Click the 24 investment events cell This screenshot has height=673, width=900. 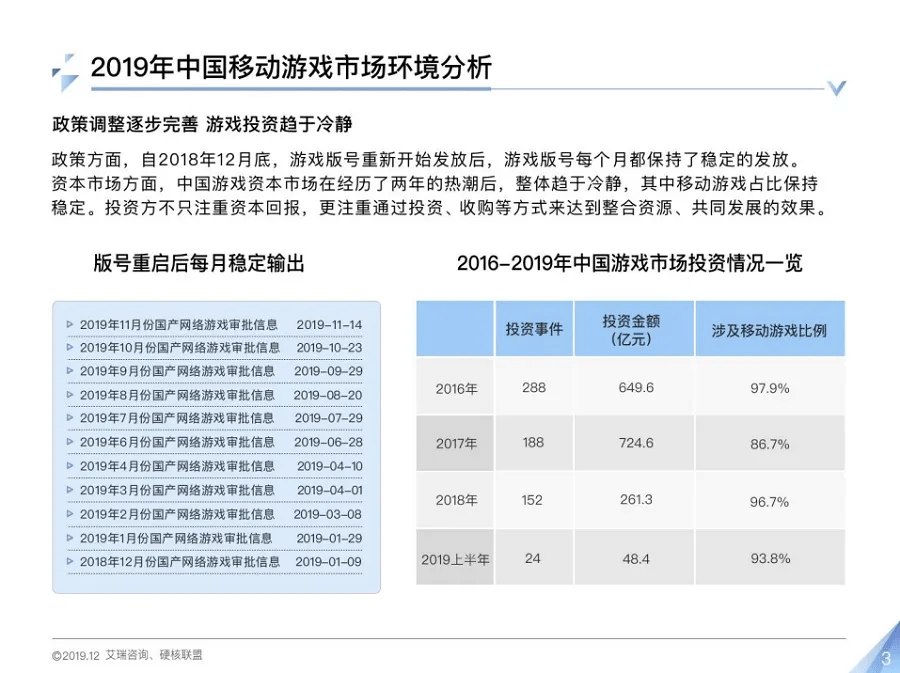click(x=533, y=558)
